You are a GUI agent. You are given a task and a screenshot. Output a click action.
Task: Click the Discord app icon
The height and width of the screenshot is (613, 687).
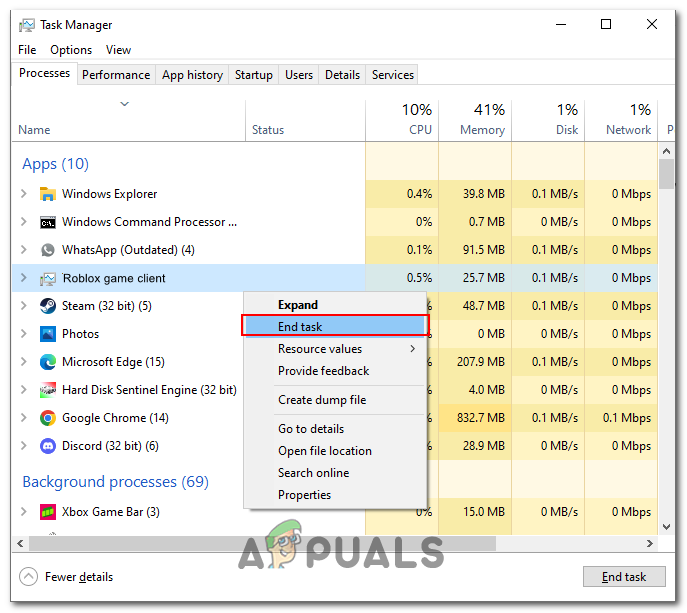(x=47, y=446)
